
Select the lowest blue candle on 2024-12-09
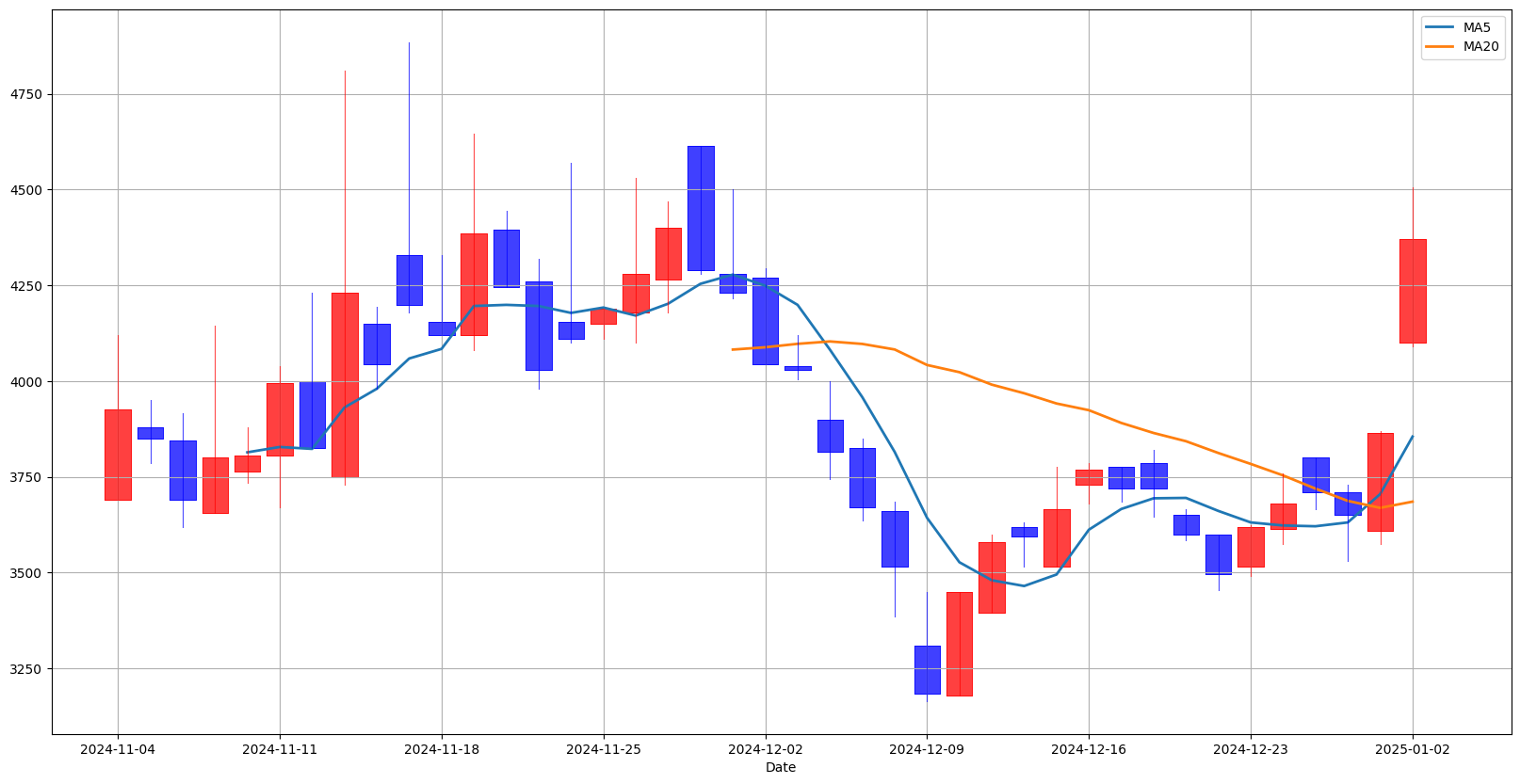pyautogui.click(x=927, y=669)
